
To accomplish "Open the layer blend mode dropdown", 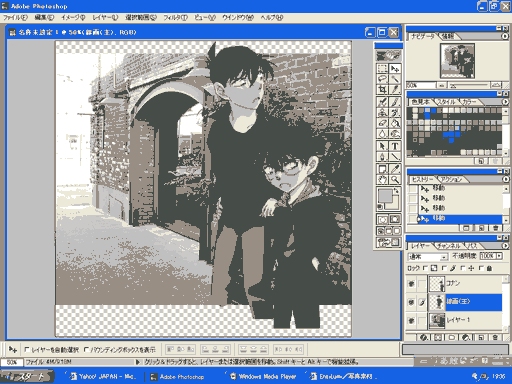I will pos(428,257).
